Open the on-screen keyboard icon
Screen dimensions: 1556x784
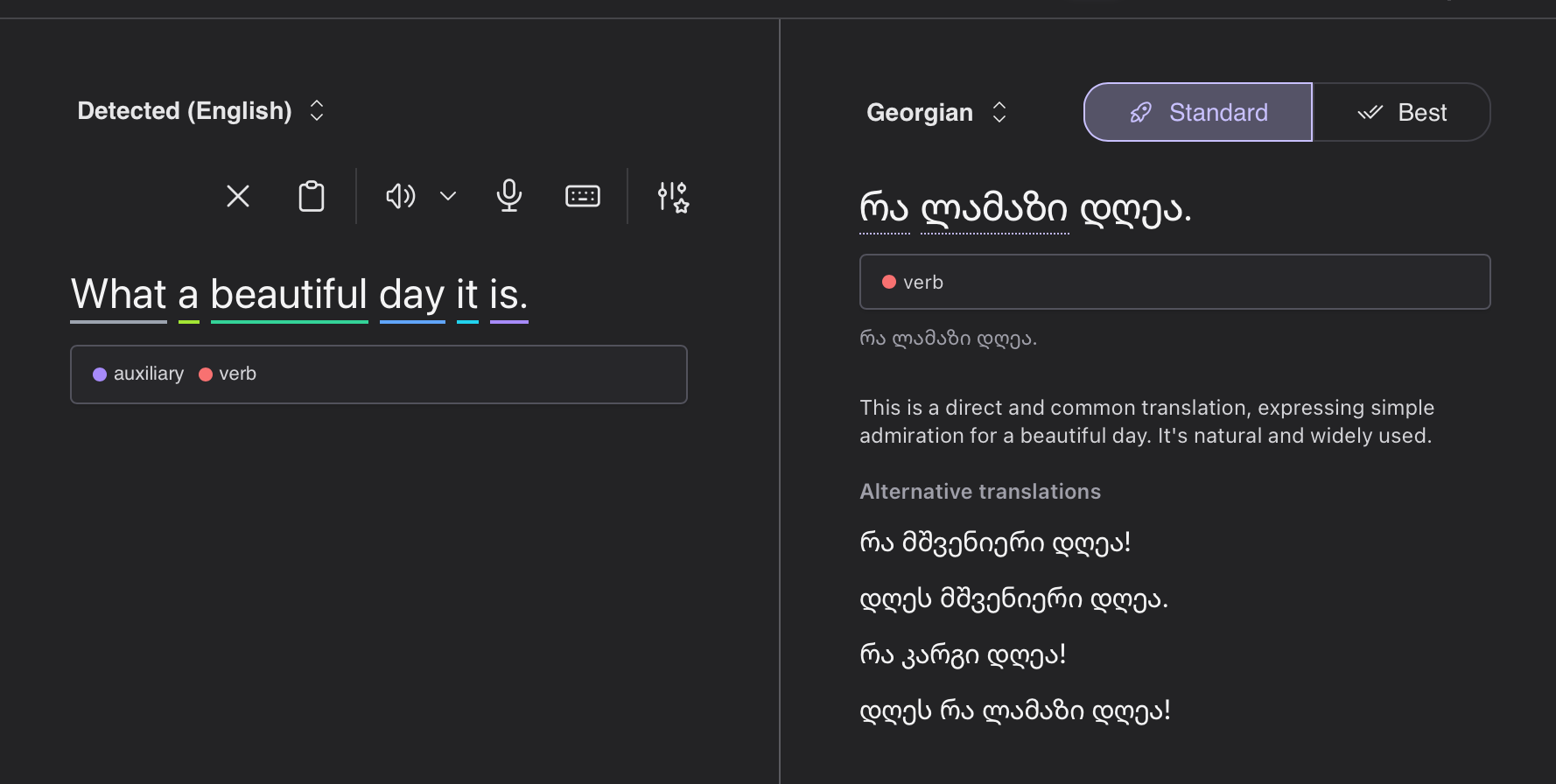[x=583, y=196]
